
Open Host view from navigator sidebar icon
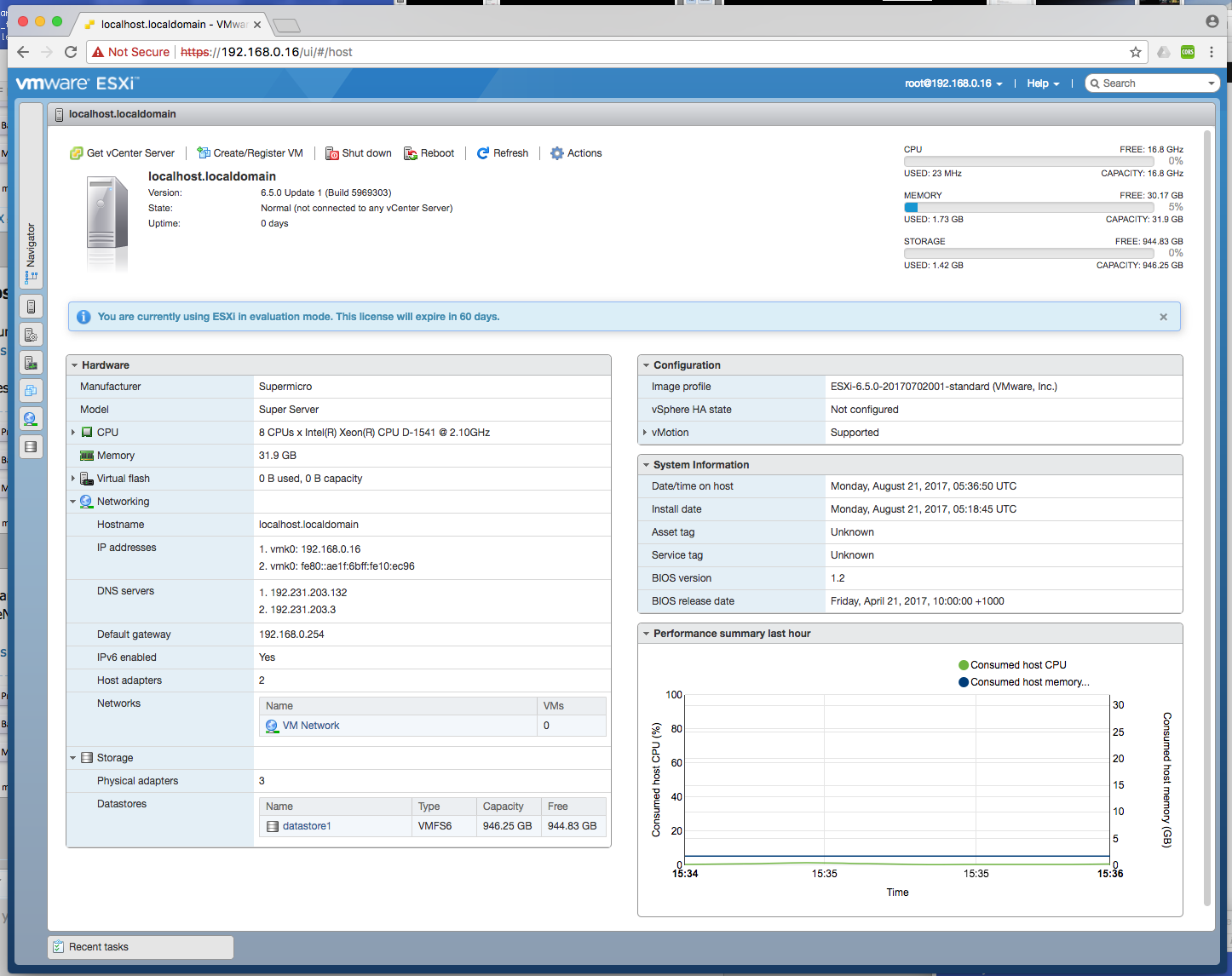click(31, 307)
